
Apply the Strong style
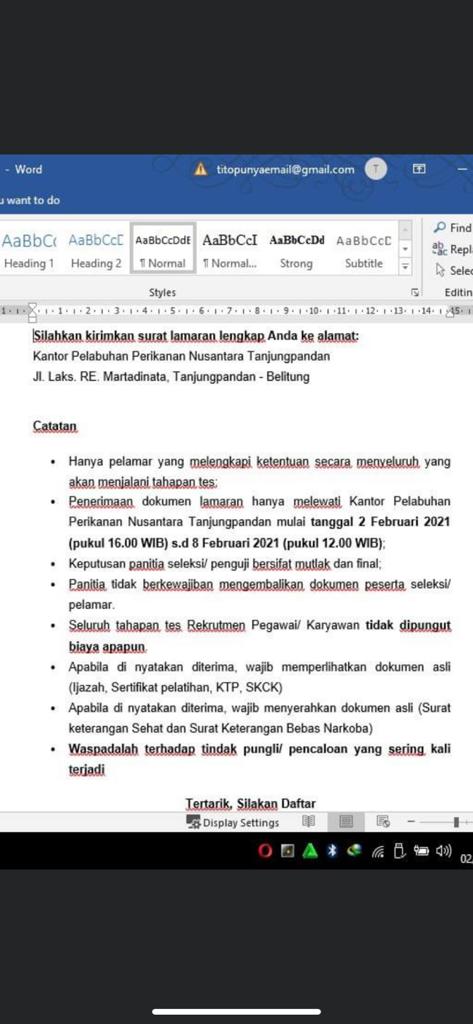click(x=297, y=252)
